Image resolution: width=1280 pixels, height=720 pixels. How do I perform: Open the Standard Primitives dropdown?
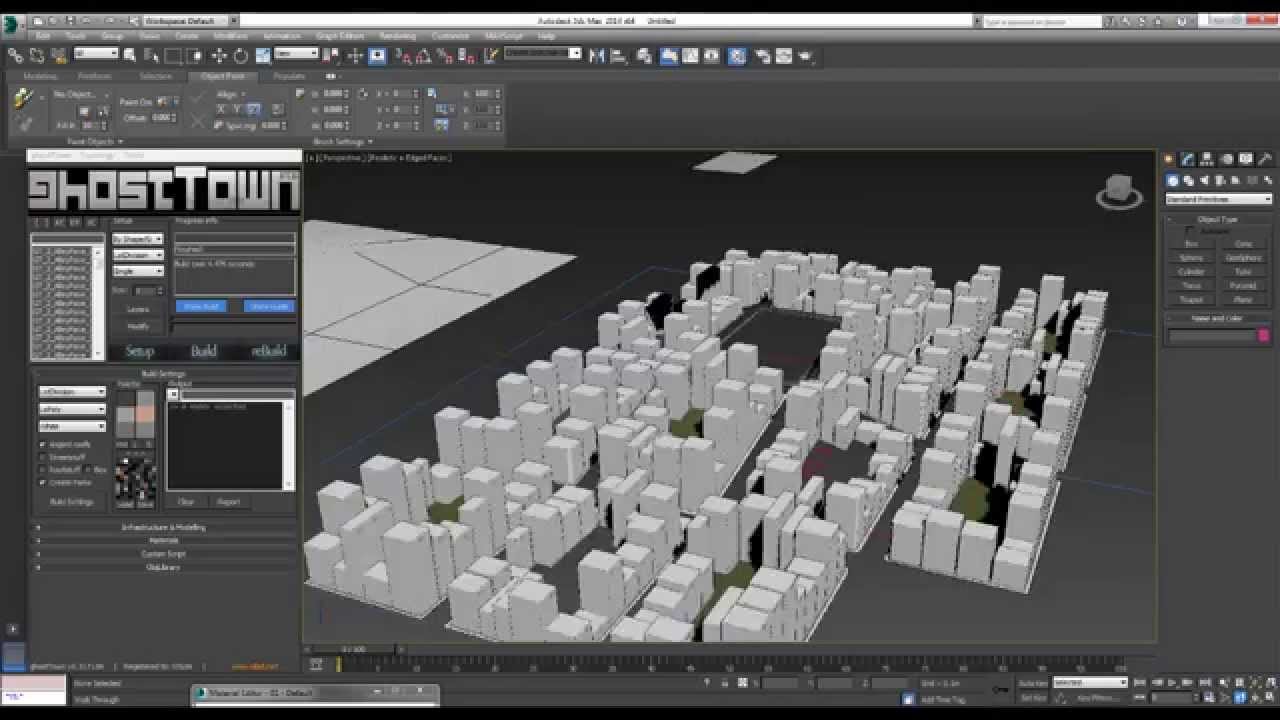(x=1219, y=199)
